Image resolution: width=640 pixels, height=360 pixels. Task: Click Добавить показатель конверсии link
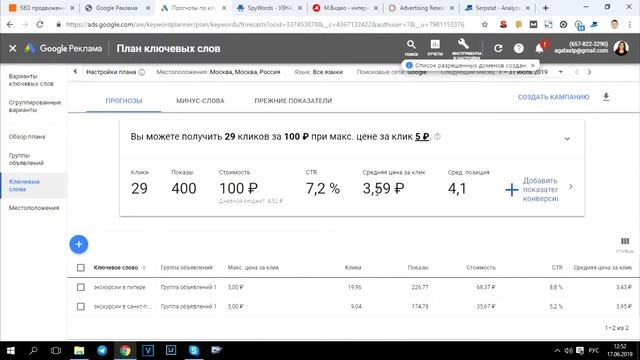click(x=540, y=189)
